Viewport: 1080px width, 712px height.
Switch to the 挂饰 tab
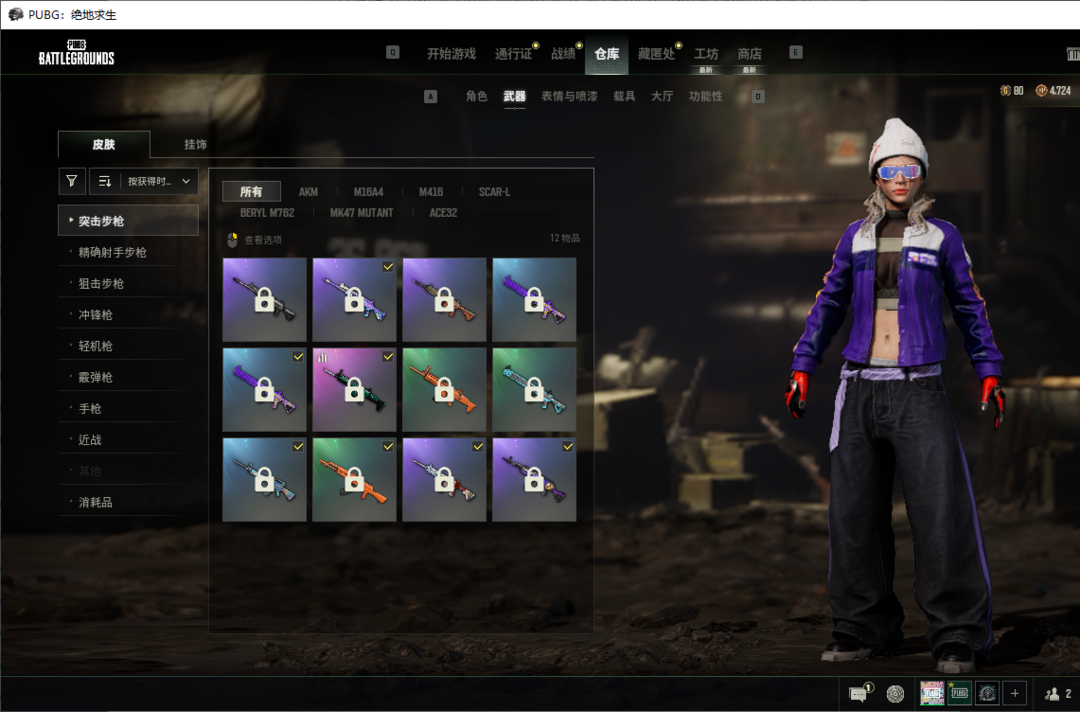click(x=195, y=144)
